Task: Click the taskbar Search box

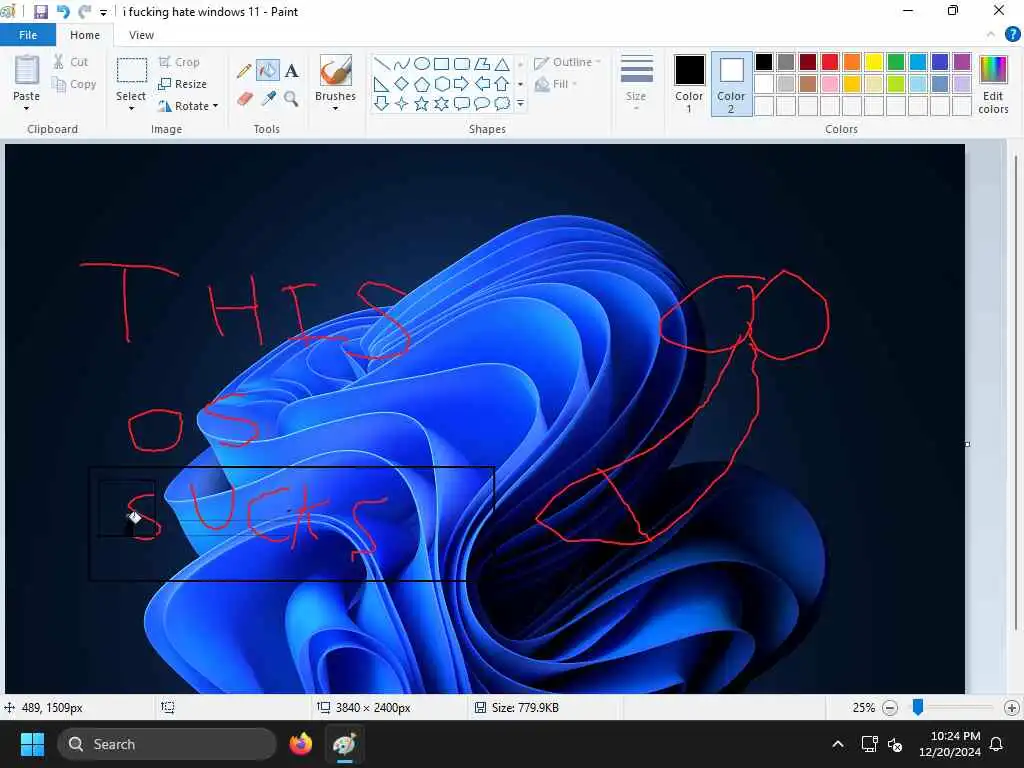Action: [x=167, y=744]
